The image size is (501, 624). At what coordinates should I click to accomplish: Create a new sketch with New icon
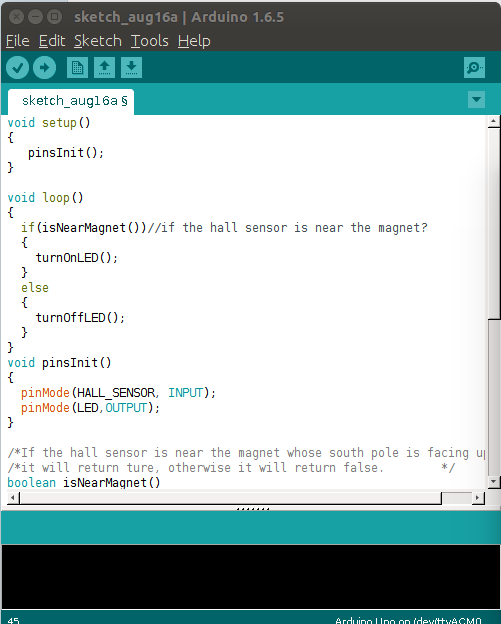(x=77, y=68)
